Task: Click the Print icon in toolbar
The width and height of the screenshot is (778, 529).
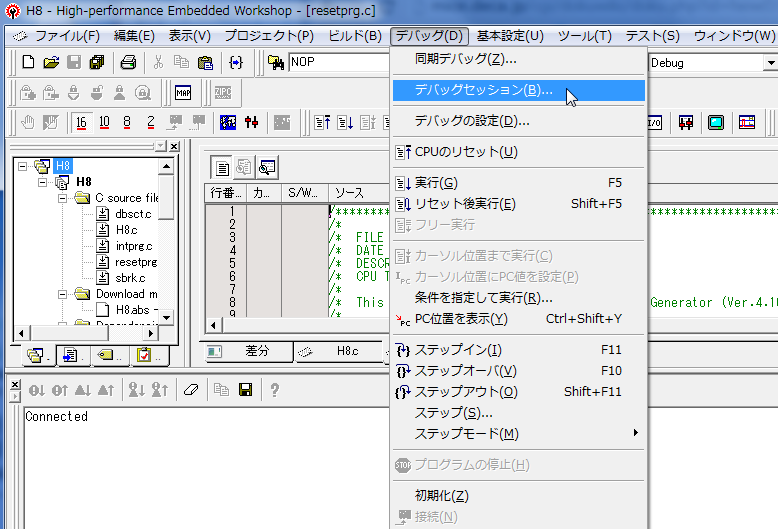Action: (x=128, y=62)
